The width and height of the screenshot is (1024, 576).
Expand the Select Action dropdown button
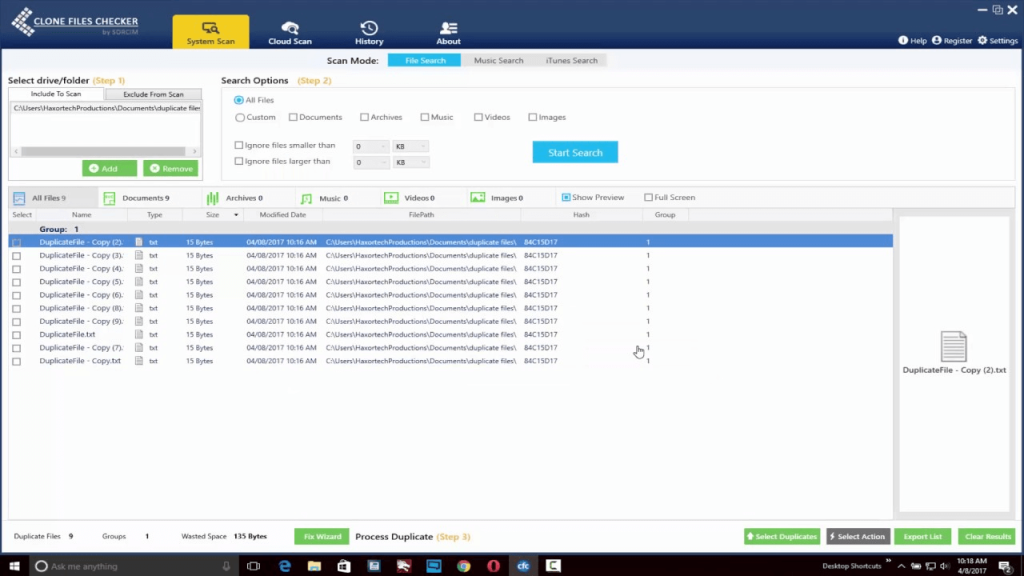(x=858, y=537)
